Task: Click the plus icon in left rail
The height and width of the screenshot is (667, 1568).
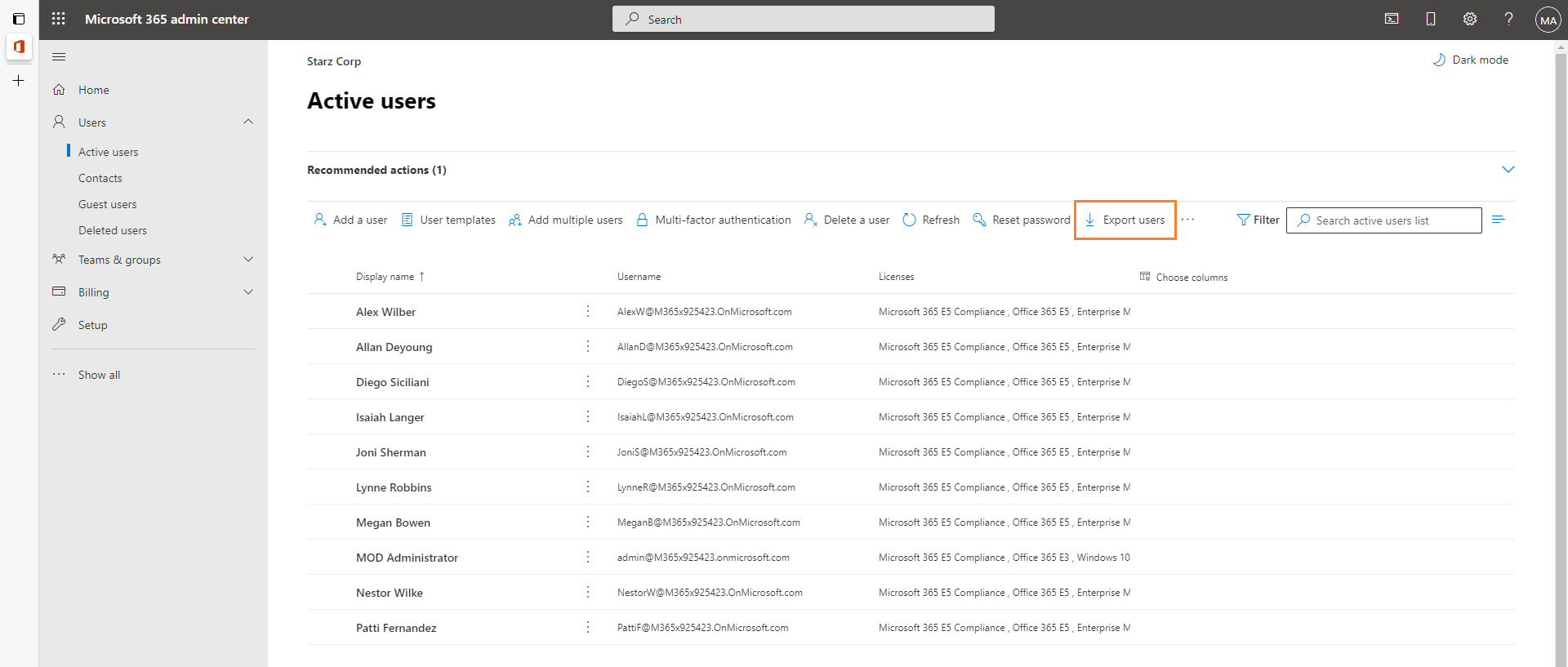Action: pos(19,81)
